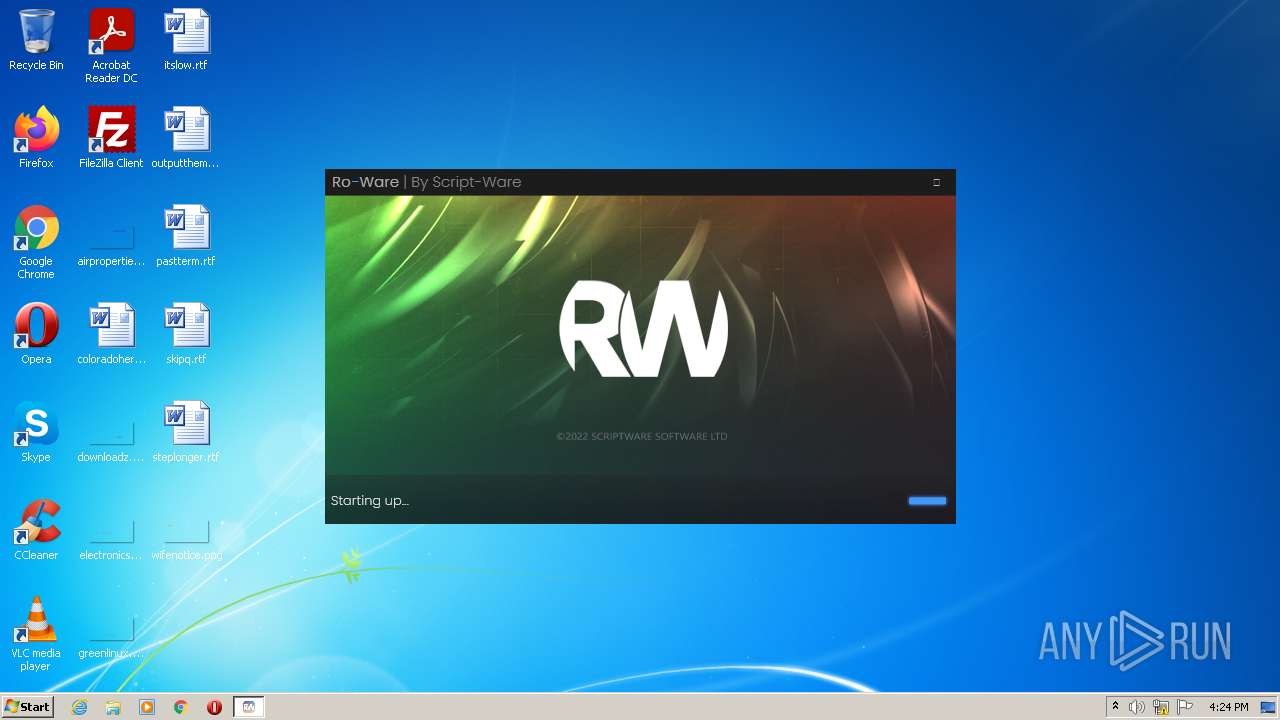Open Internet Explorer from taskbar
This screenshot has height=720, width=1280.
[x=79, y=707]
